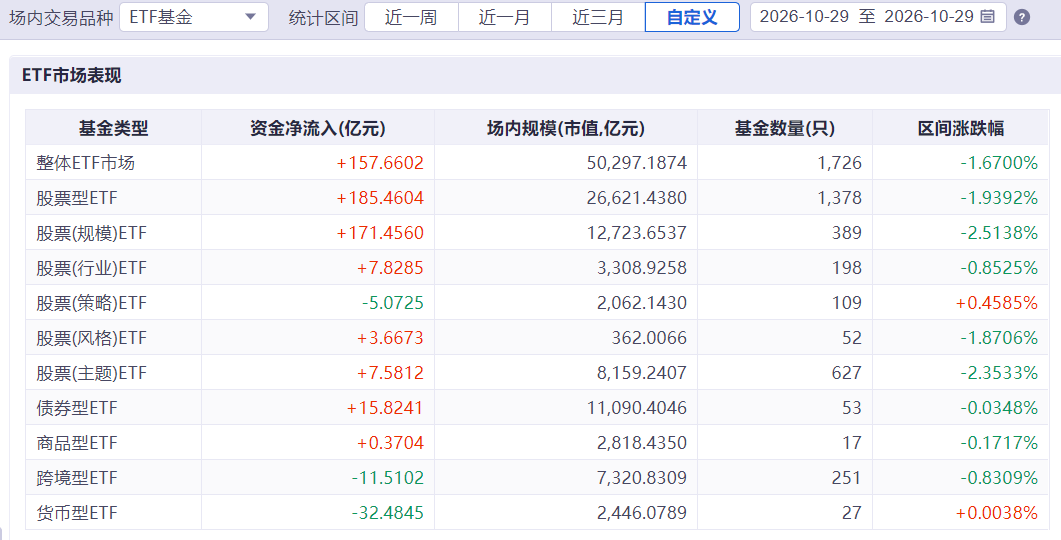Click change value +0.0038%

(x=997, y=513)
